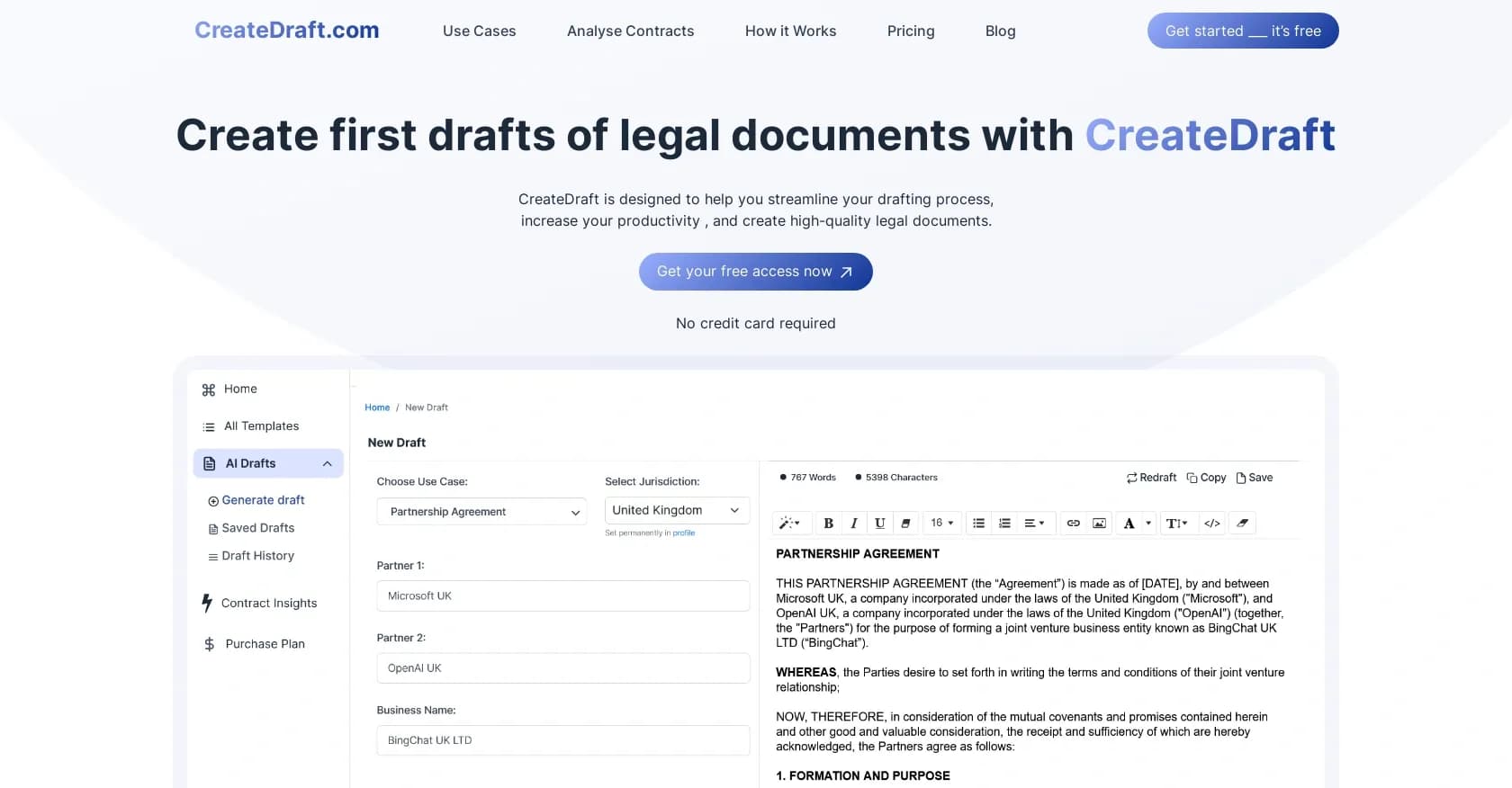Open How it Works page

pos(790,31)
